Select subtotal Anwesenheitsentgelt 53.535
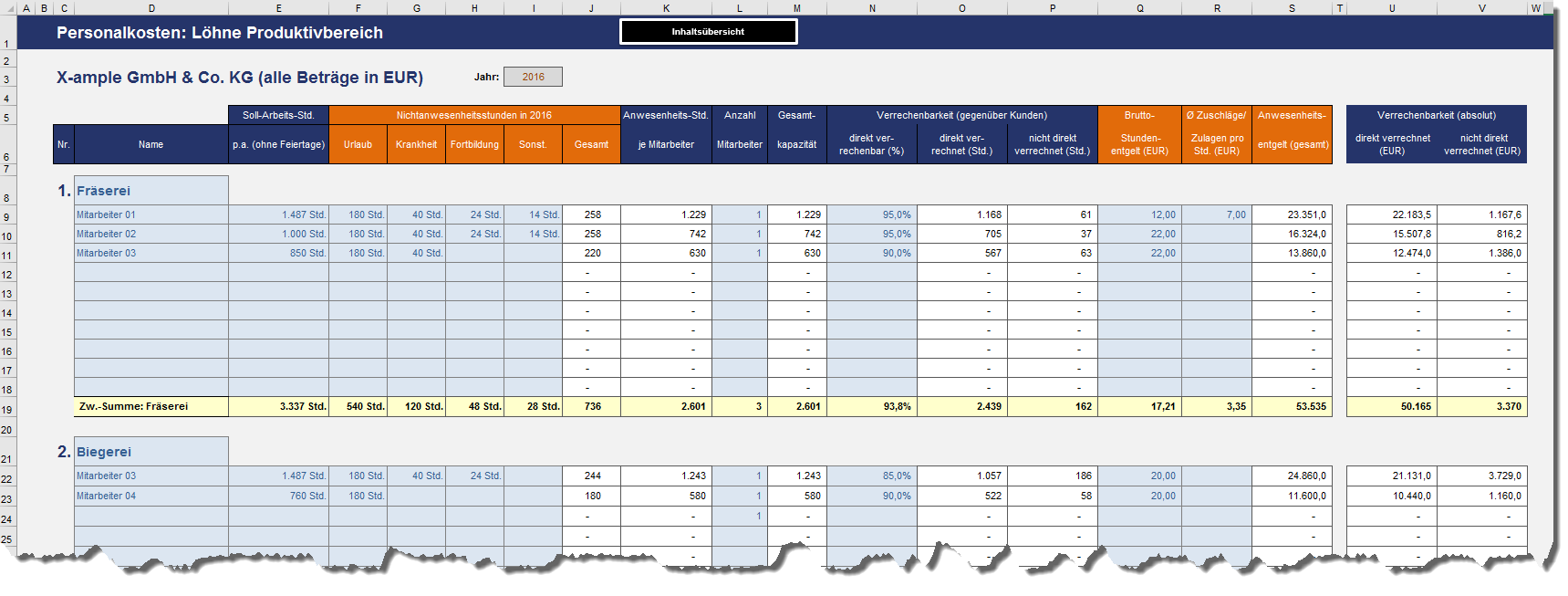The height and width of the screenshot is (596, 1568). click(1292, 406)
